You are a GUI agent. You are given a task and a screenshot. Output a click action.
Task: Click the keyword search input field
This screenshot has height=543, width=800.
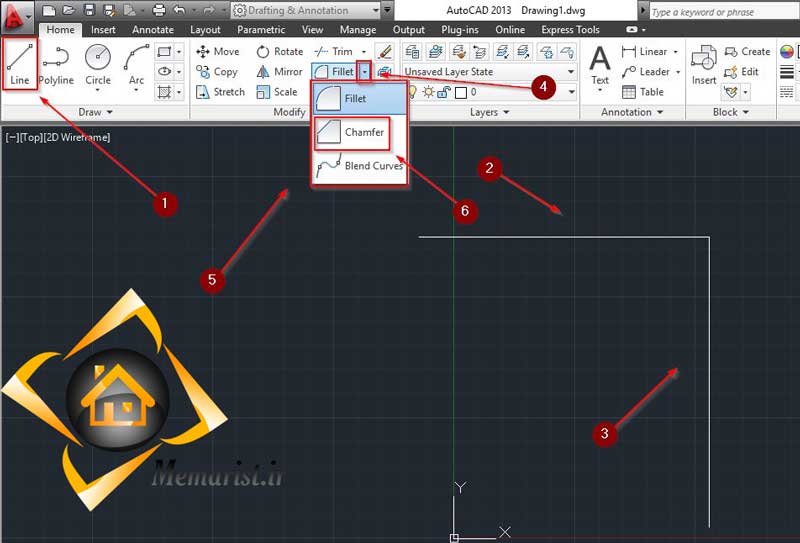(x=723, y=12)
